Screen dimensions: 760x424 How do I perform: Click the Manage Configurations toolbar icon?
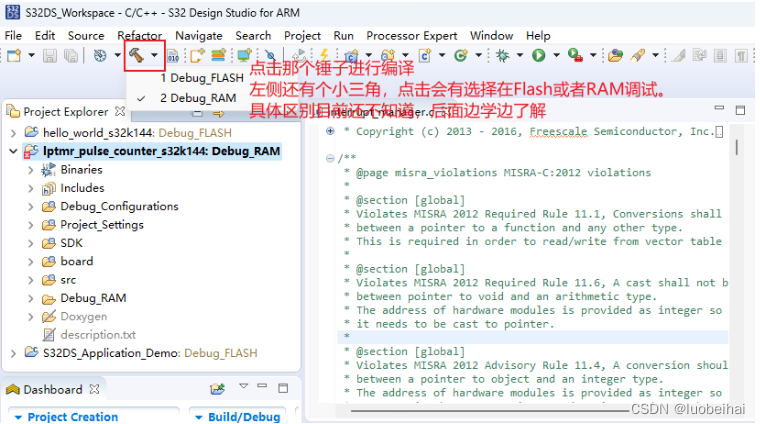pos(100,56)
